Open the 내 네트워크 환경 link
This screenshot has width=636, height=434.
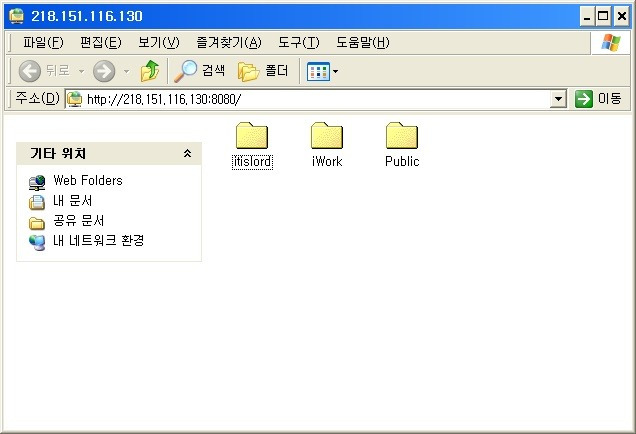[x=99, y=241]
